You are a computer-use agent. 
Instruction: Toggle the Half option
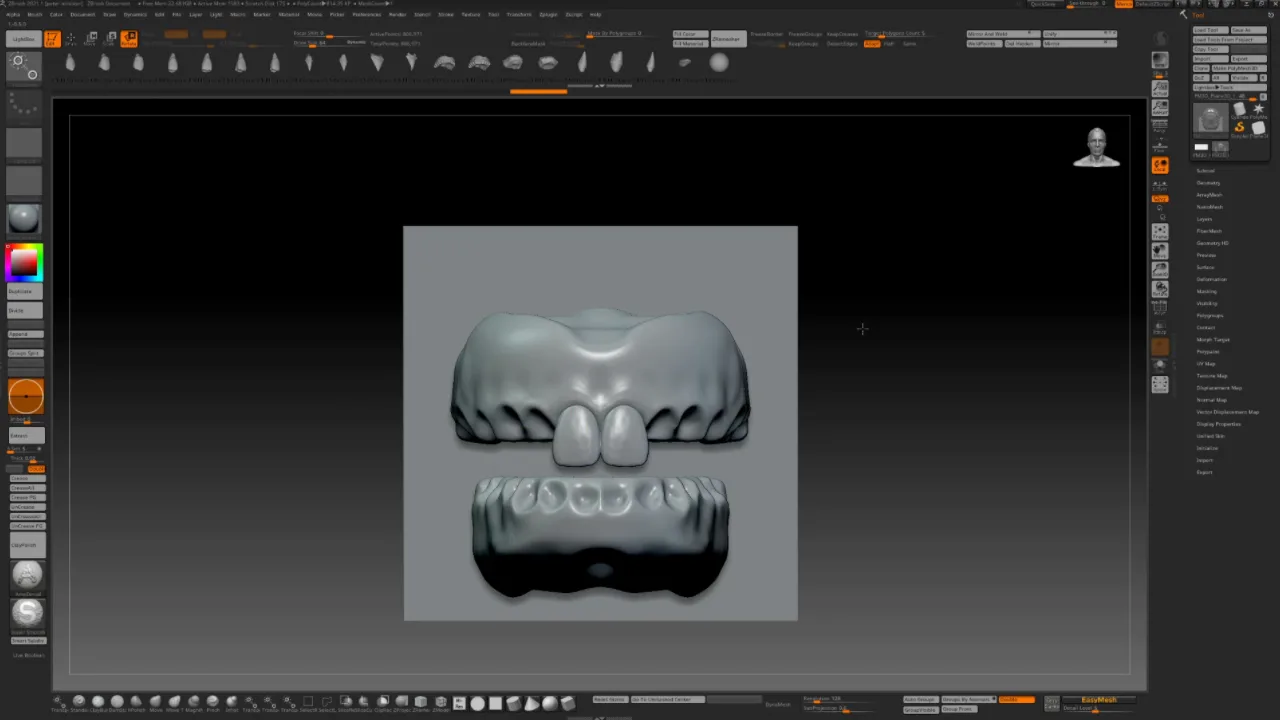(889, 44)
